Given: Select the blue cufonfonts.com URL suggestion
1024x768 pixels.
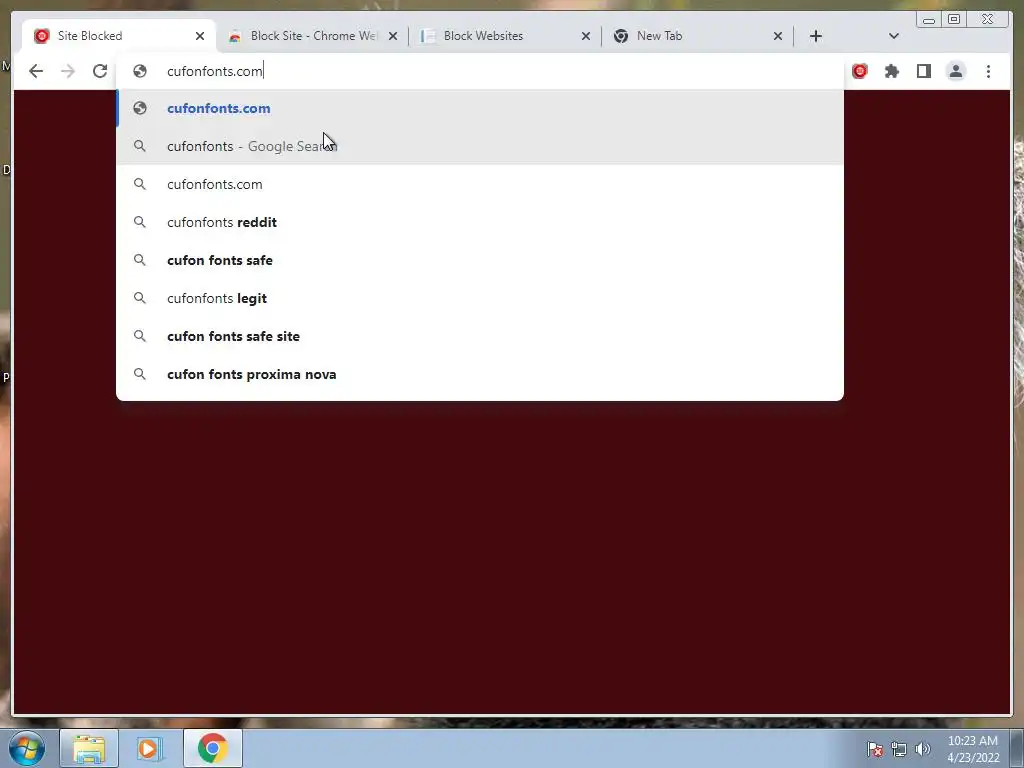Looking at the screenshot, I should (480, 108).
